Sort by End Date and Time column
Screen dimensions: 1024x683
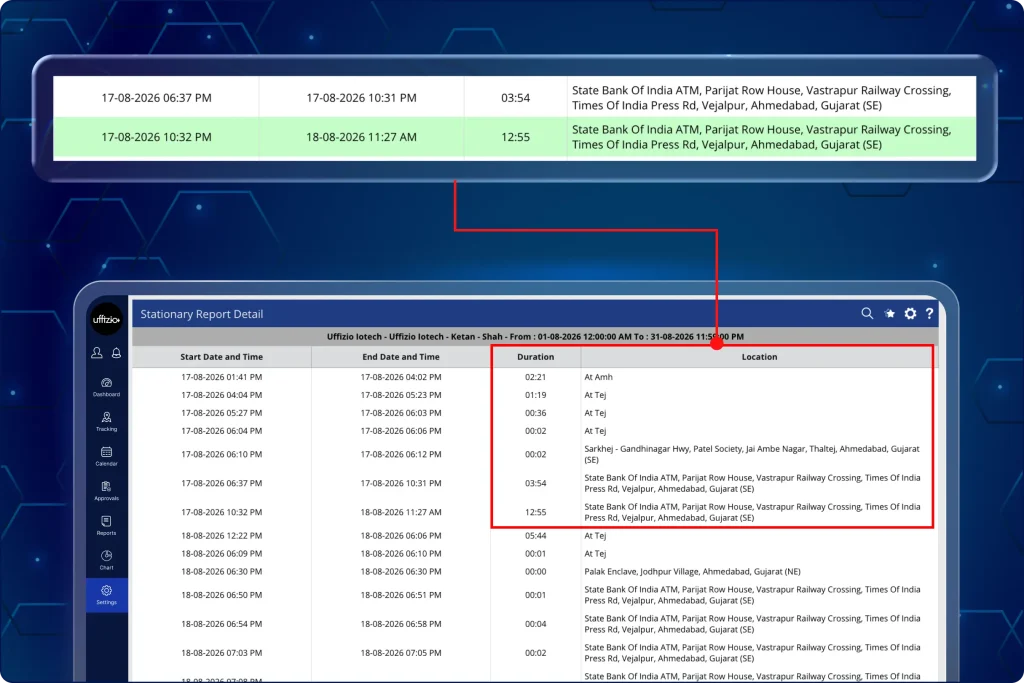click(x=401, y=357)
